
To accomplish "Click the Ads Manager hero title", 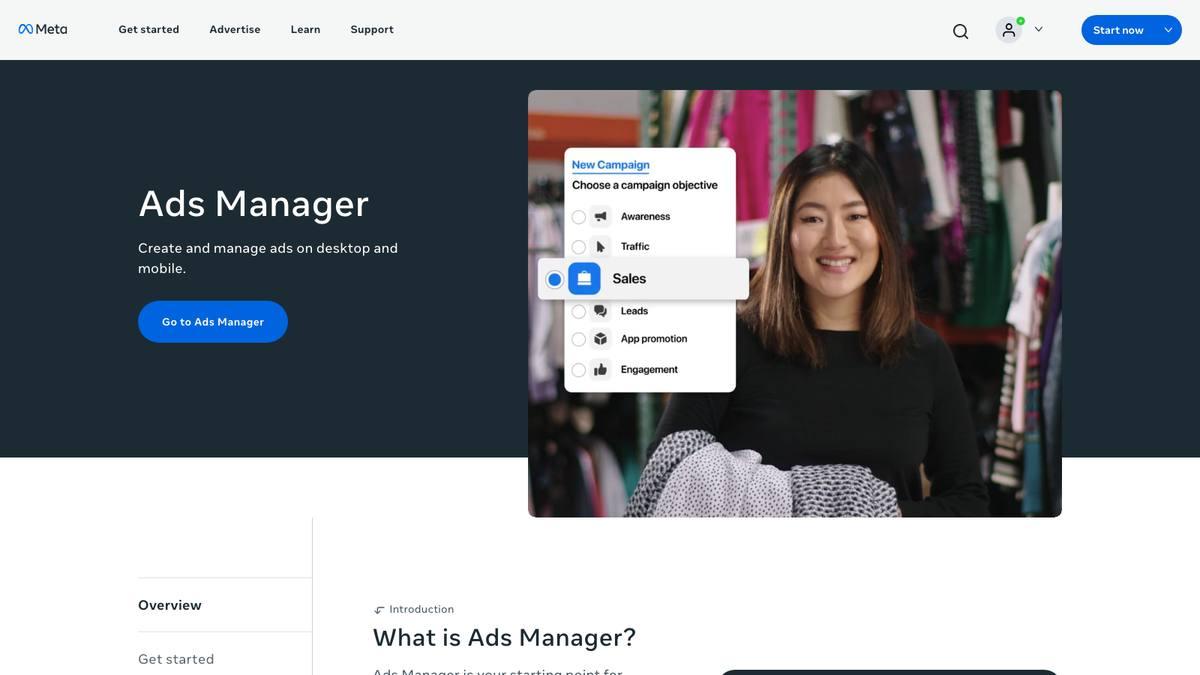I will click(x=254, y=204).
